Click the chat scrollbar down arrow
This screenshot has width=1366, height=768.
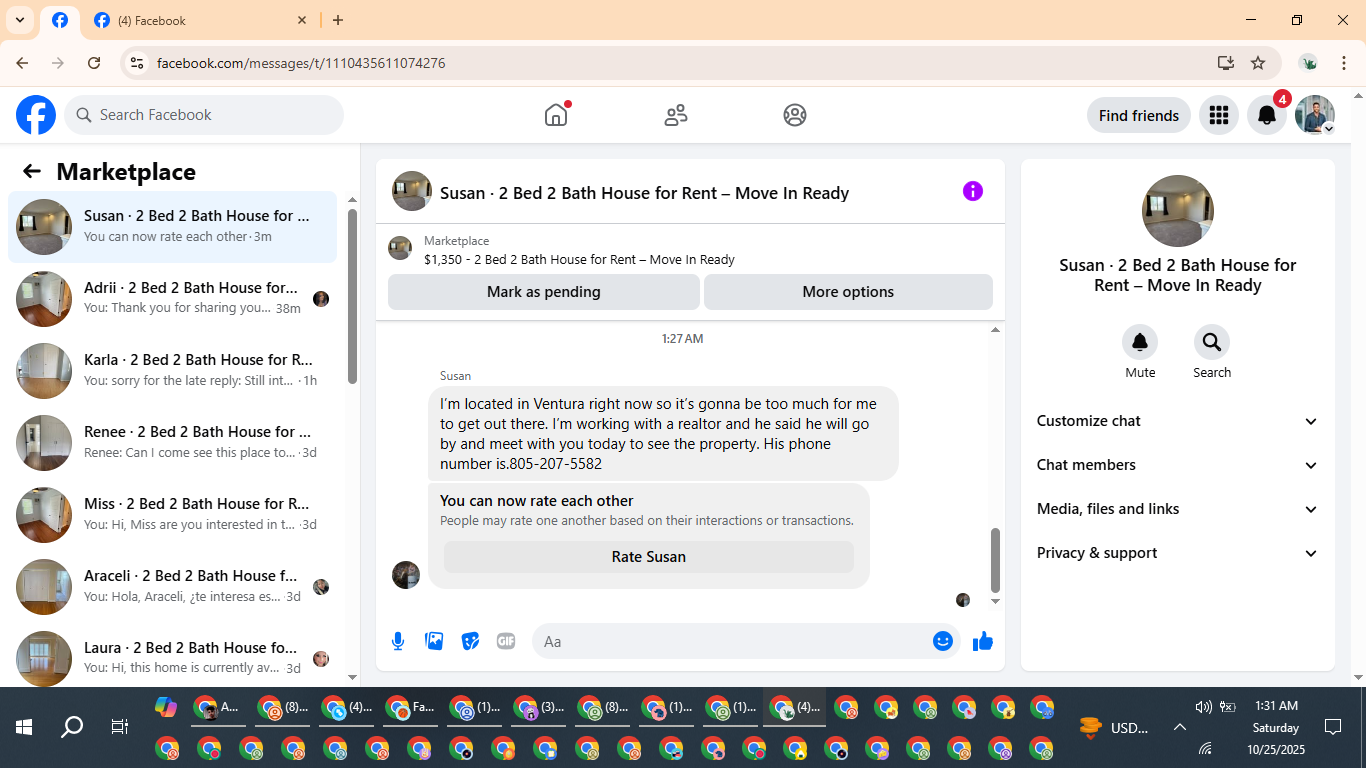tap(995, 601)
